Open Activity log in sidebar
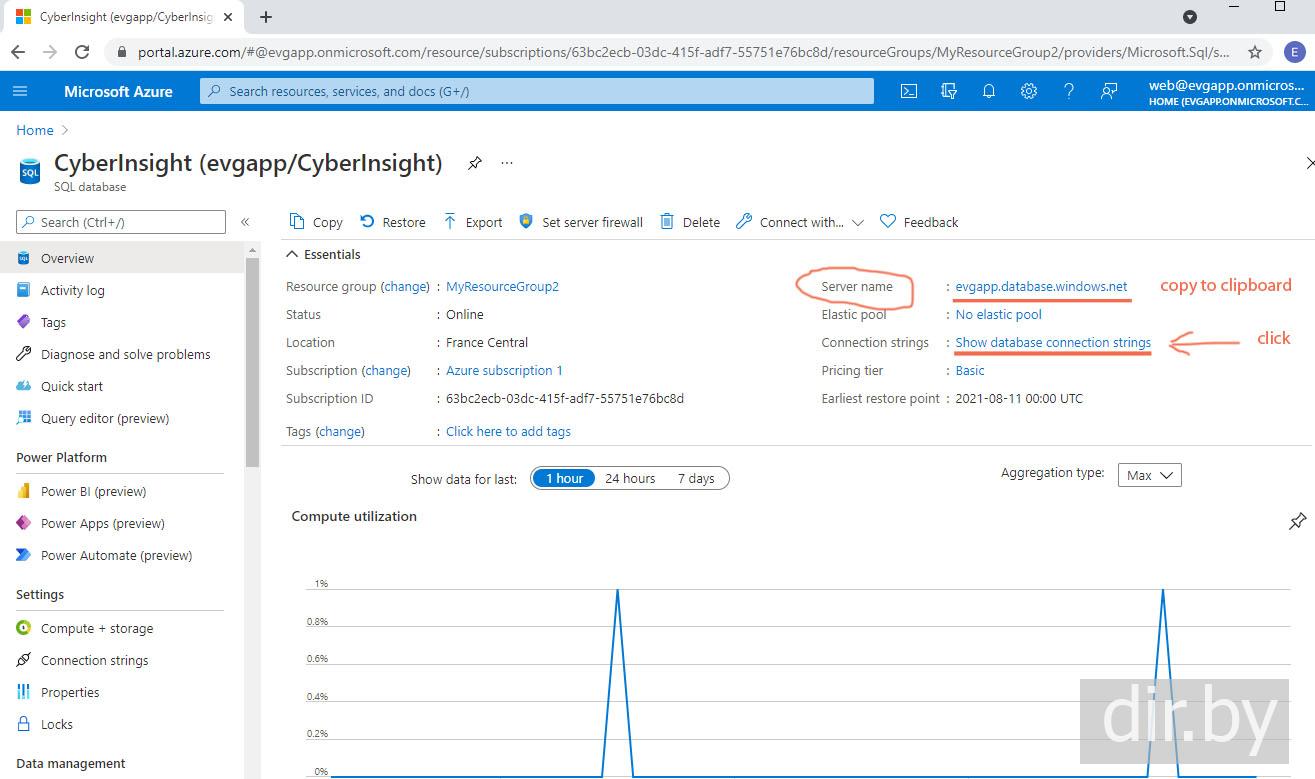This screenshot has width=1315, height=779. click(72, 290)
